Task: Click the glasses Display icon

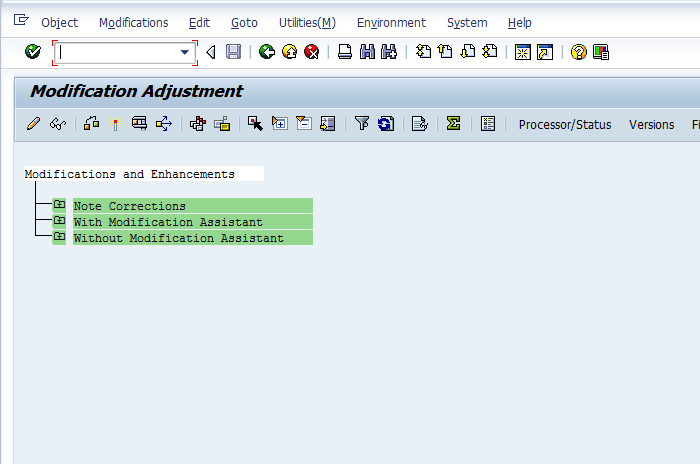Action: [58, 123]
